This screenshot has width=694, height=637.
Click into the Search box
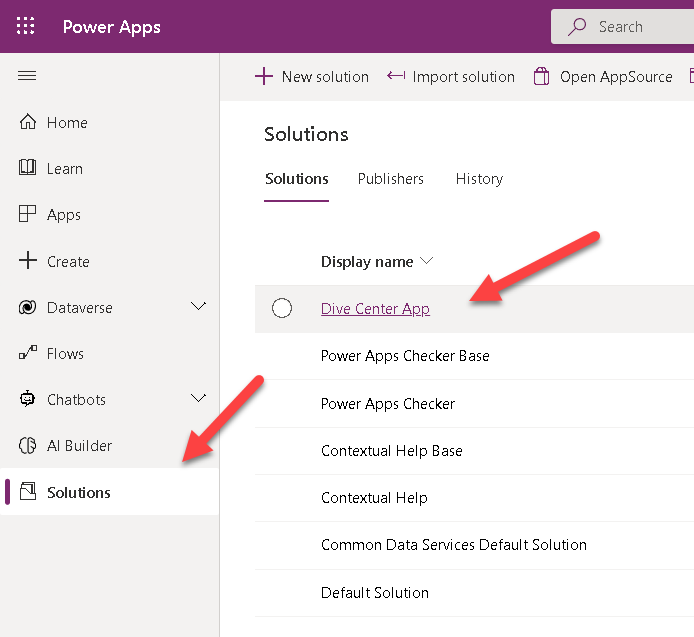(624, 27)
